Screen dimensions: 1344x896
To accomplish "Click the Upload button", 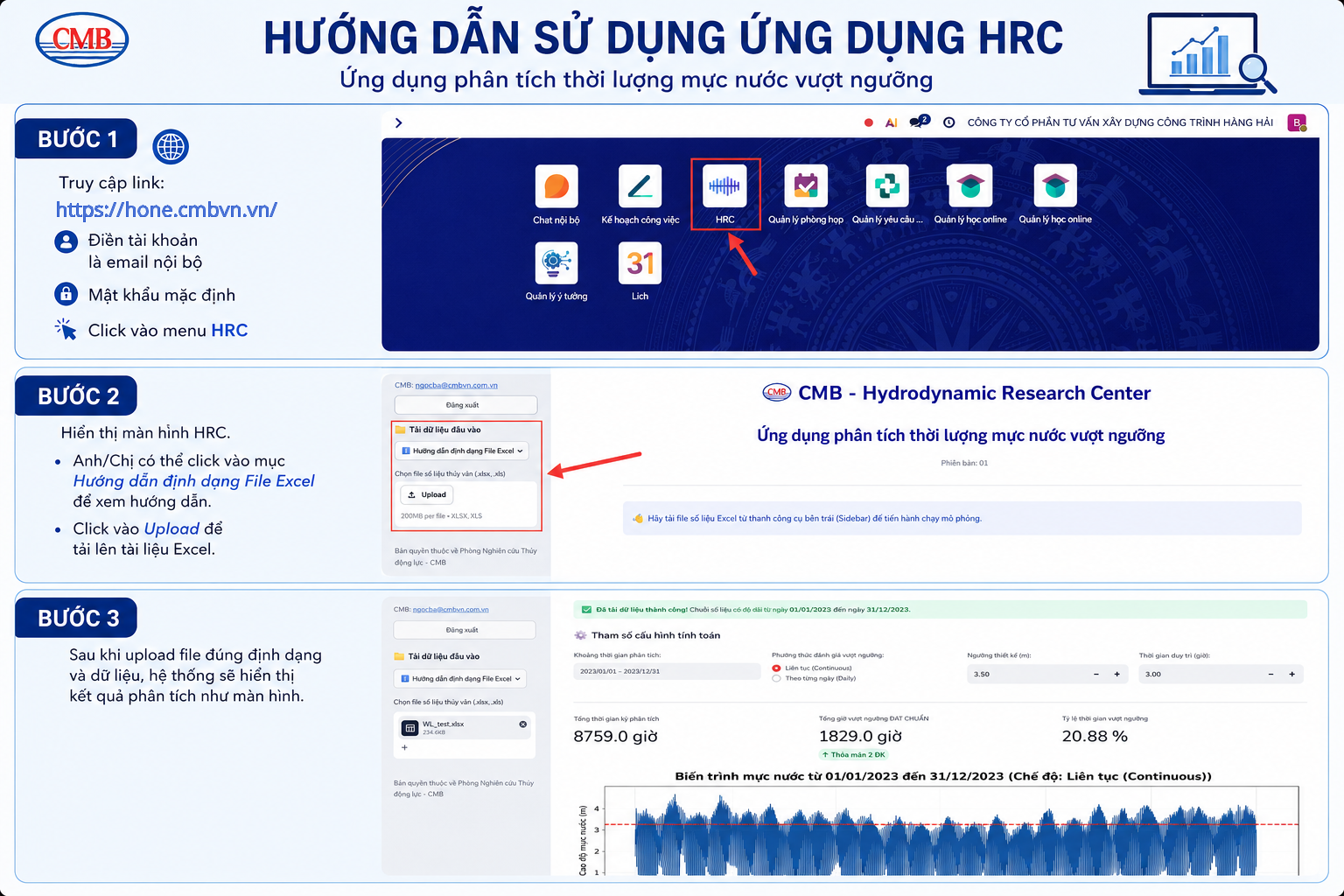I will click(x=427, y=494).
